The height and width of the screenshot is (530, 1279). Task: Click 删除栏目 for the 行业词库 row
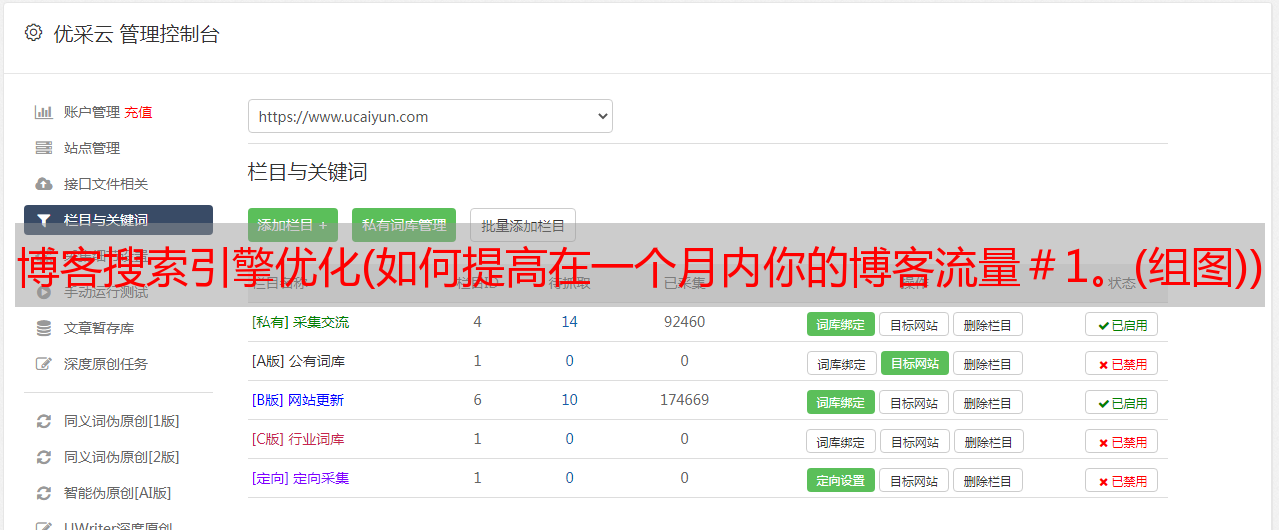pyautogui.click(x=988, y=441)
